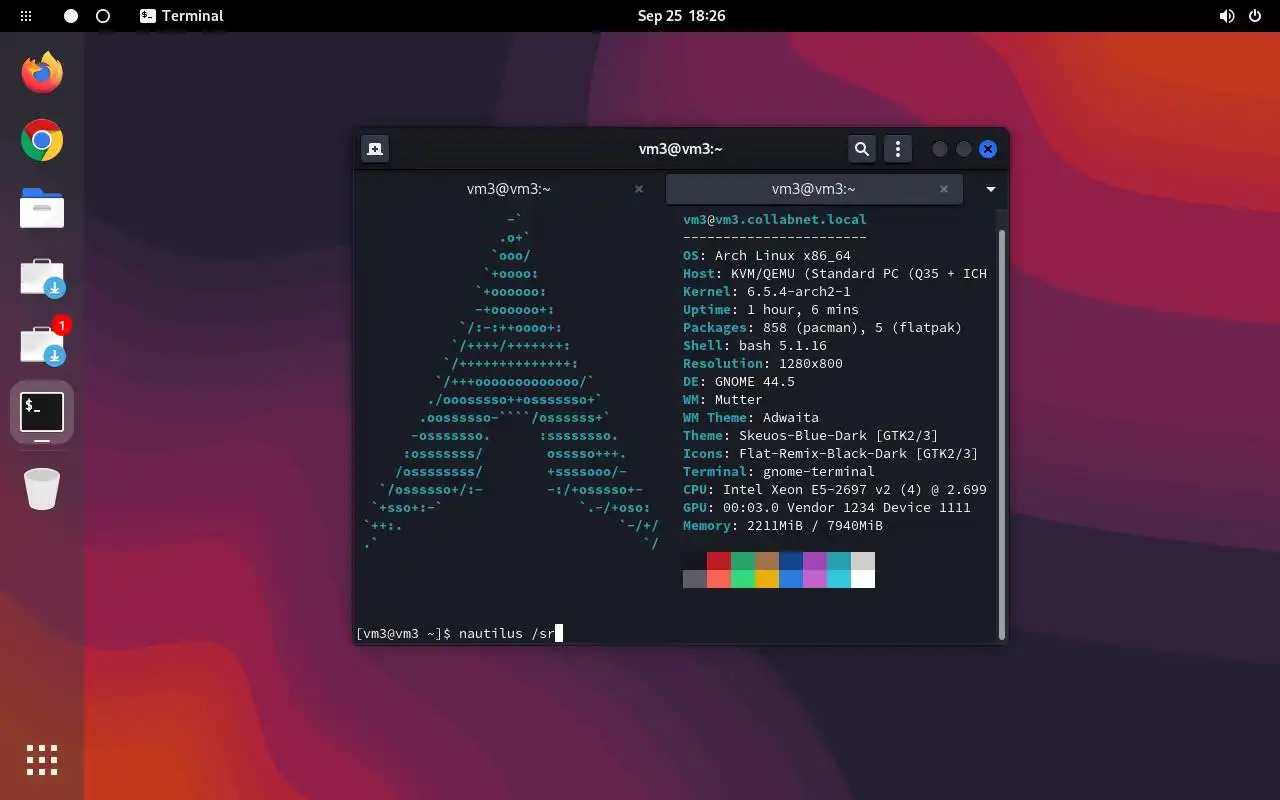
Task: Click the window title vm3@vm3:~ in header bar
Action: [x=681, y=149]
